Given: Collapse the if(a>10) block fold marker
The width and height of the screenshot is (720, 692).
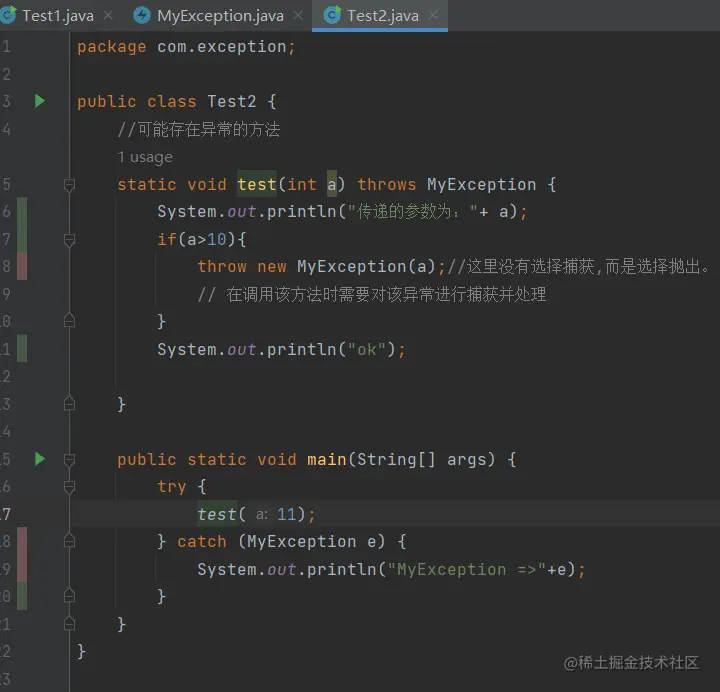Looking at the screenshot, I should [69, 240].
